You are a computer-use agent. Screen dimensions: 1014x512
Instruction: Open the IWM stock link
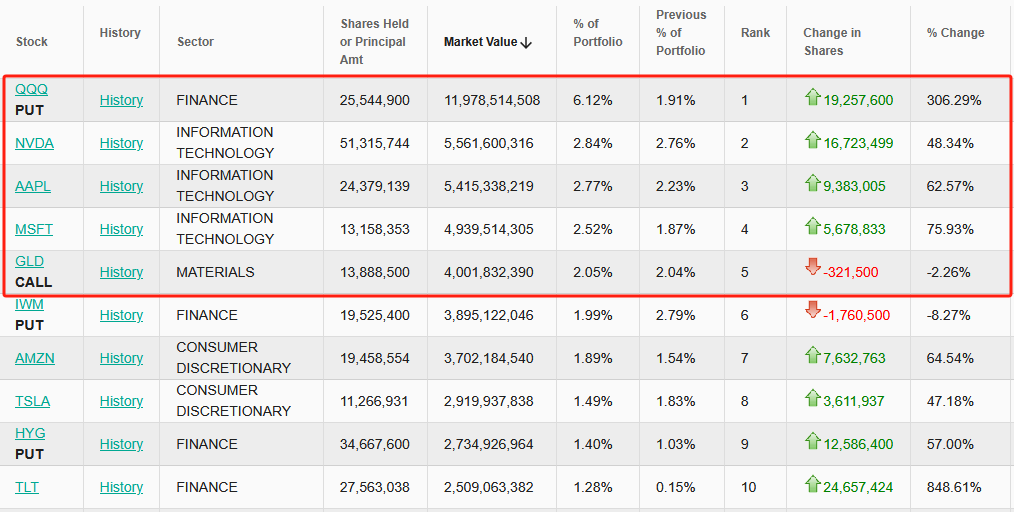tap(30, 304)
